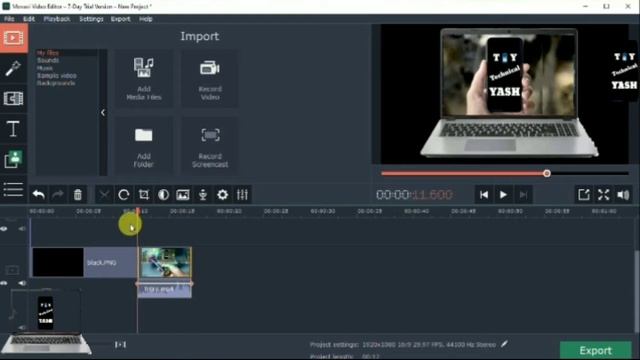640x360 pixels.
Task: Open the Transitions tab icon
Action: click(x=13, y=98)
